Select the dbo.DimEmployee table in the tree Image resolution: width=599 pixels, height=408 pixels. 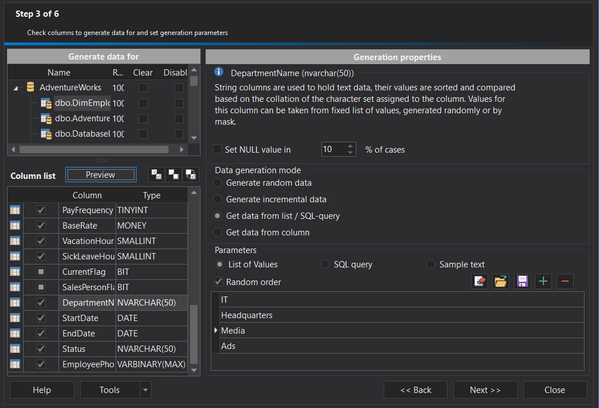point(82,103)
